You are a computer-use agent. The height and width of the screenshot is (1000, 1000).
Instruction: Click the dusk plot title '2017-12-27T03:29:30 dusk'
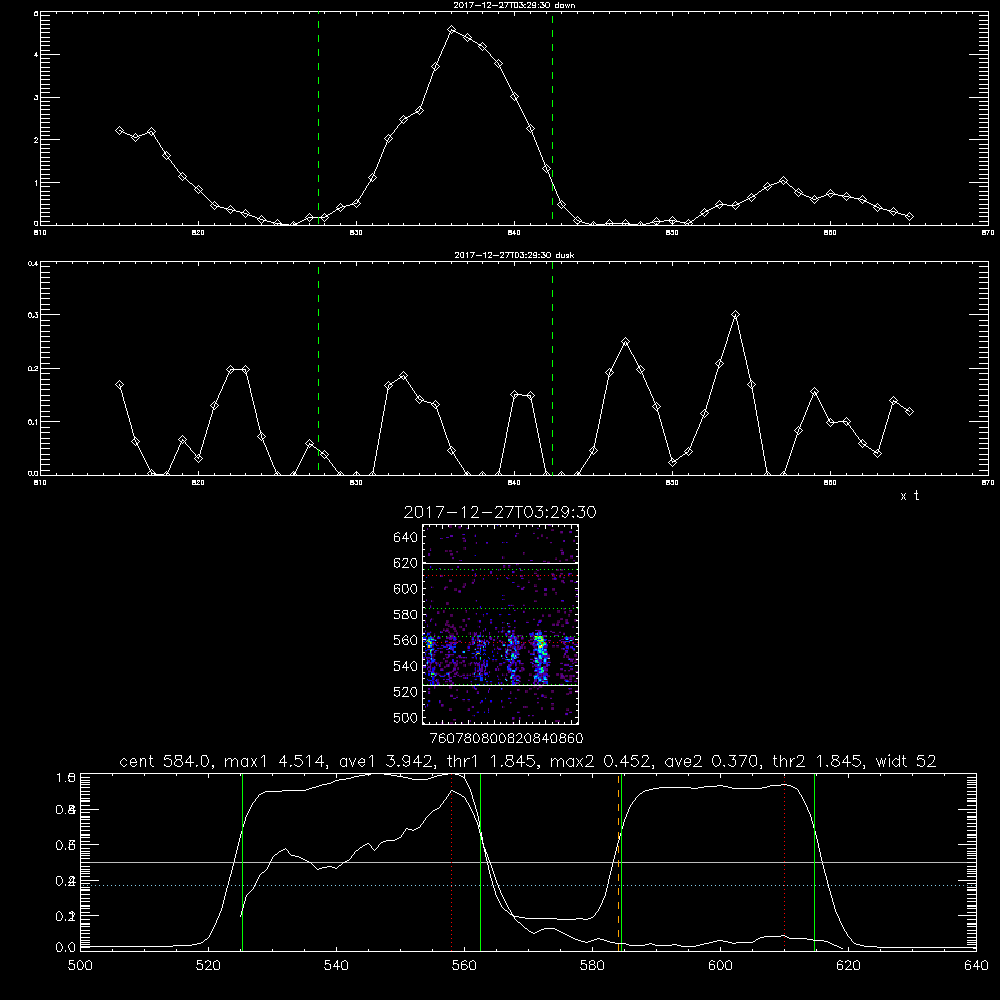pyautogui.click(x=514, y=255)
